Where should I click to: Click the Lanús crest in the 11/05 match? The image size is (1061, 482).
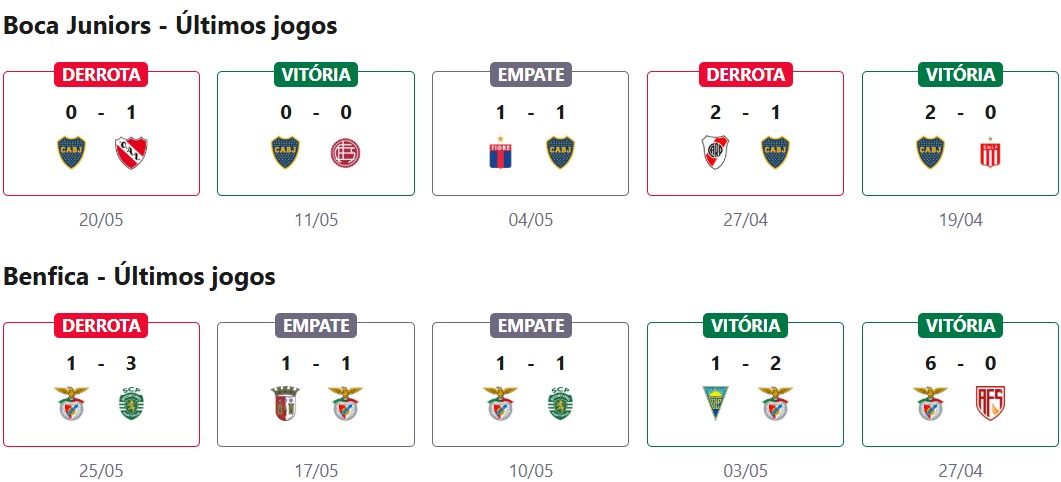[346, 153]
